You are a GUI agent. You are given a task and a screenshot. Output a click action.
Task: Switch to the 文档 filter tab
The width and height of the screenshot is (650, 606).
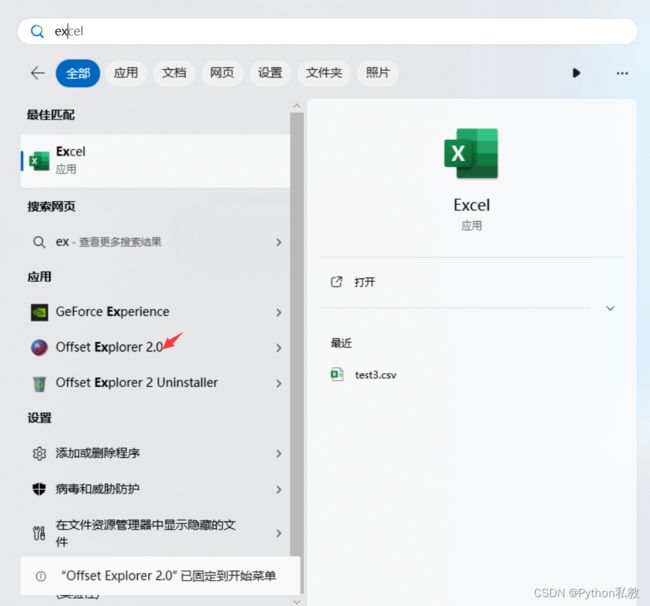174,73
